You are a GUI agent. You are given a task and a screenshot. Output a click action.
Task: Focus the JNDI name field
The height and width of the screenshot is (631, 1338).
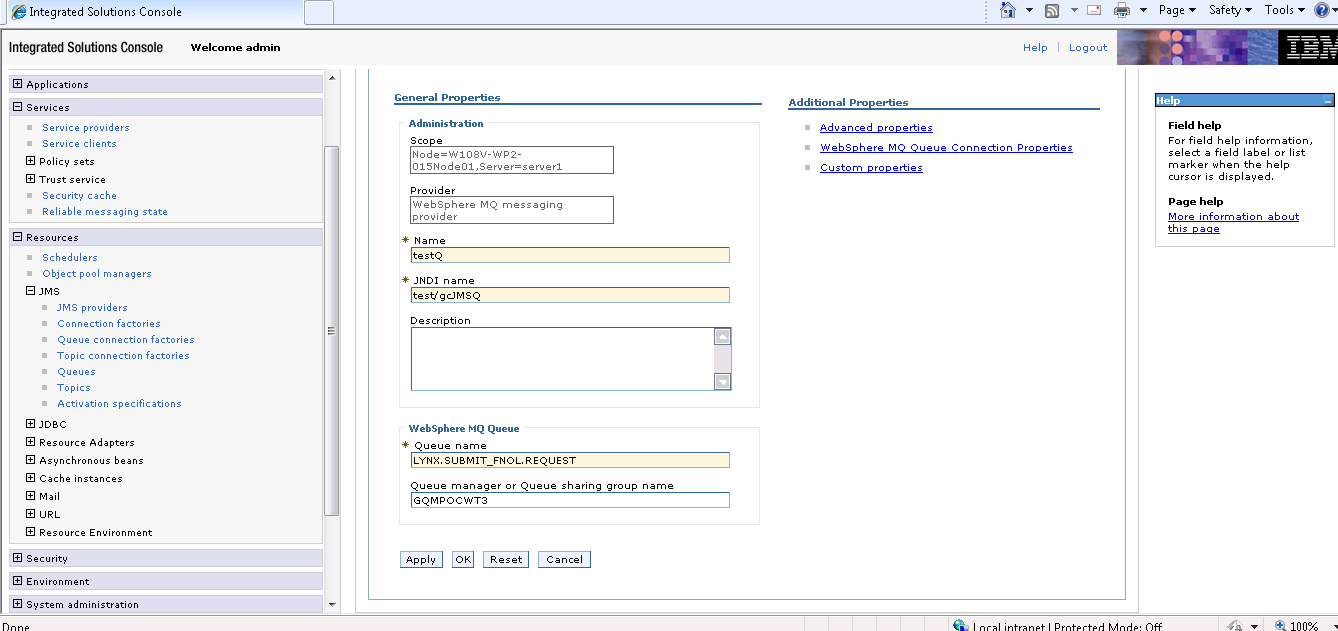point(570,295)
